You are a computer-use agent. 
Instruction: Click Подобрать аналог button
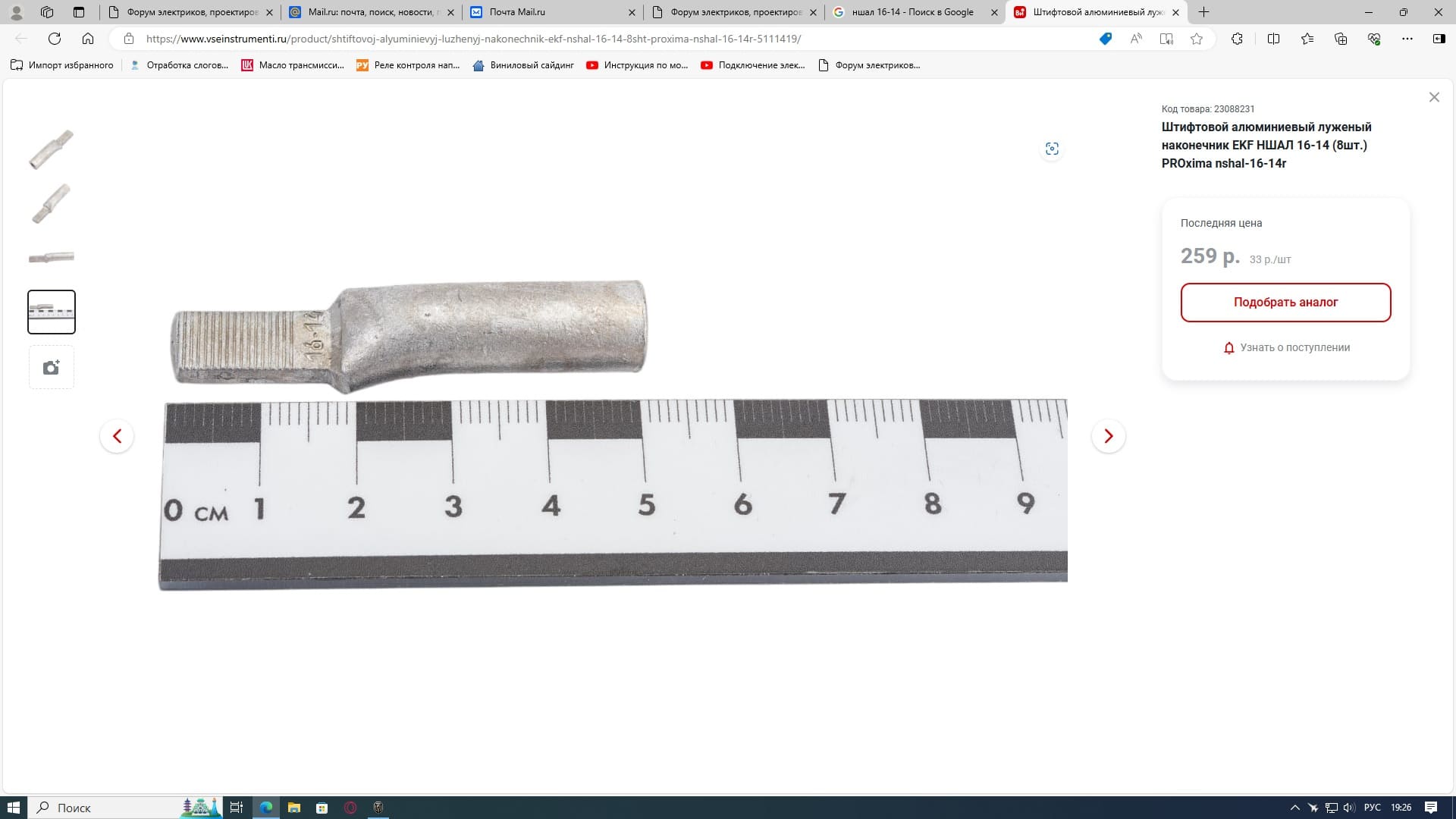click(x=1285, y=303)
